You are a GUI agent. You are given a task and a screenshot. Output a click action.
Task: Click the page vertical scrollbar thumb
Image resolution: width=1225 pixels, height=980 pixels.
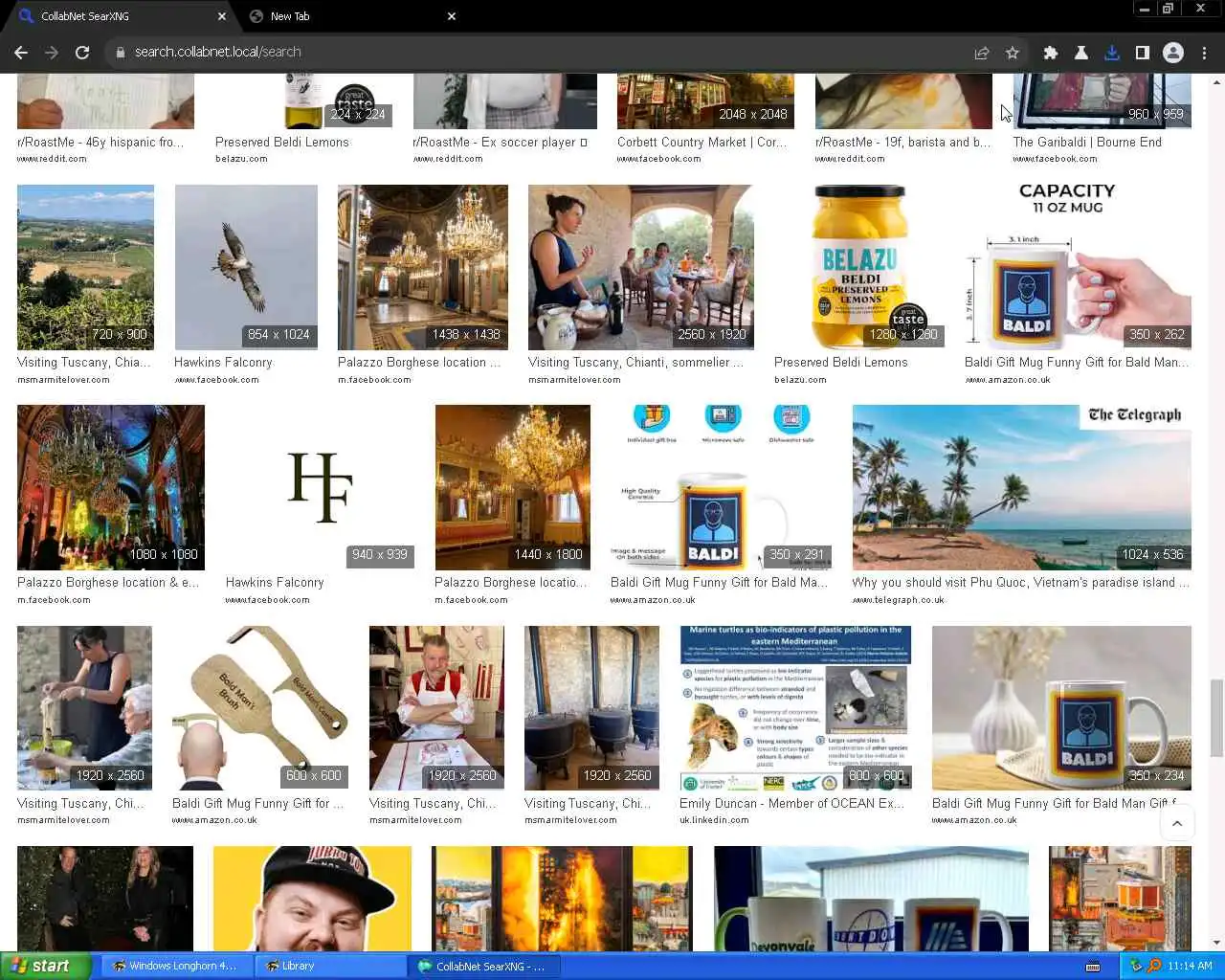pyautogui.click(x=1216, y=718)
